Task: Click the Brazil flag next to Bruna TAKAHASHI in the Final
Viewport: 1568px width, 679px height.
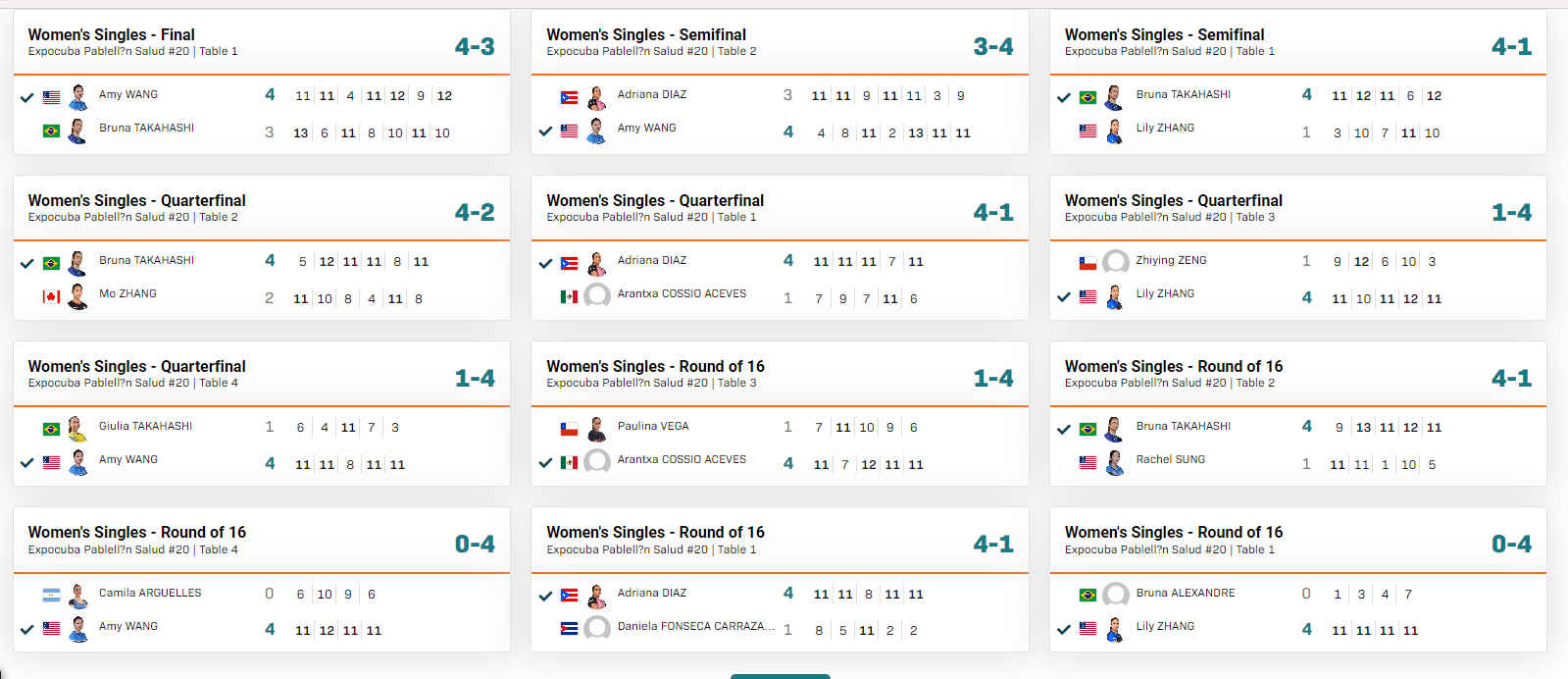Action: 52,131
